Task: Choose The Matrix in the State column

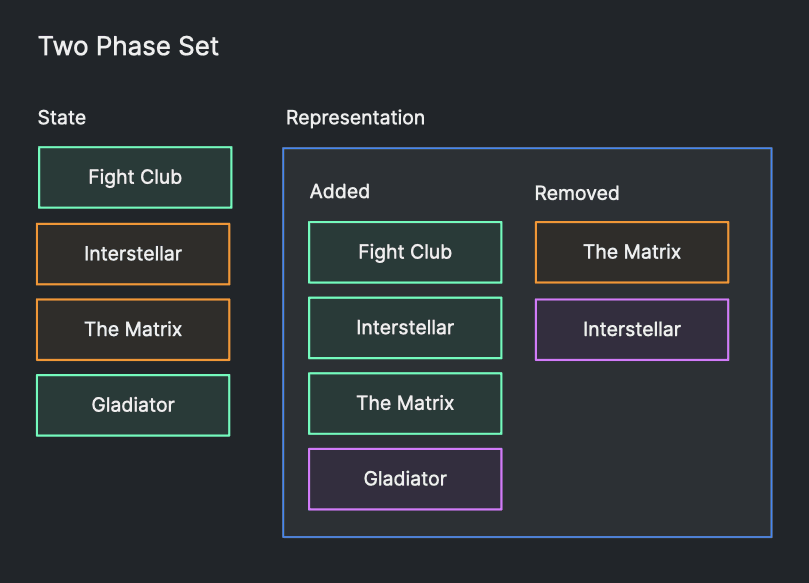Action: [133, 330]
